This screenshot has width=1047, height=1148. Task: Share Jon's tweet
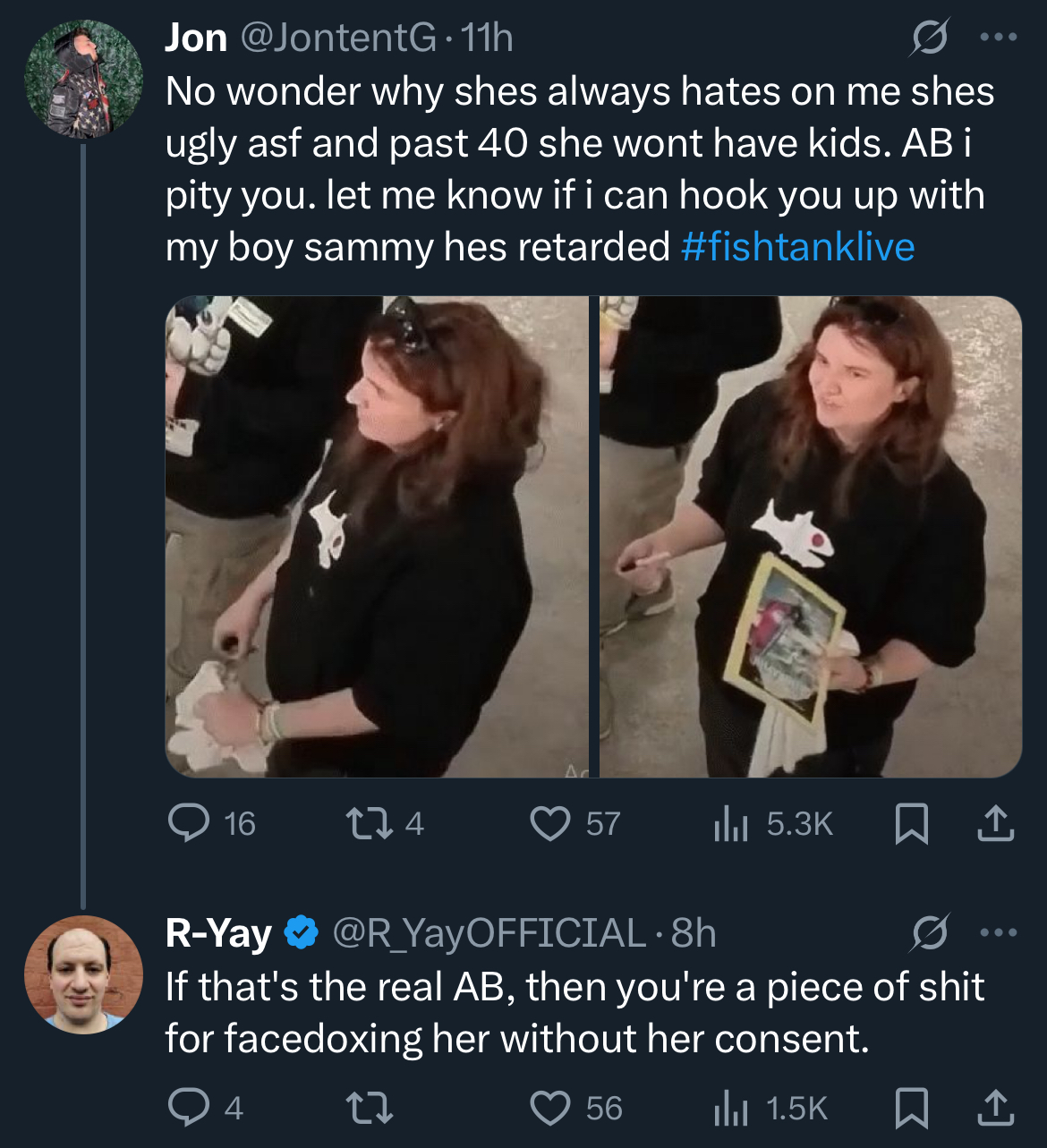pyautogui.click(x=995, y=823)
